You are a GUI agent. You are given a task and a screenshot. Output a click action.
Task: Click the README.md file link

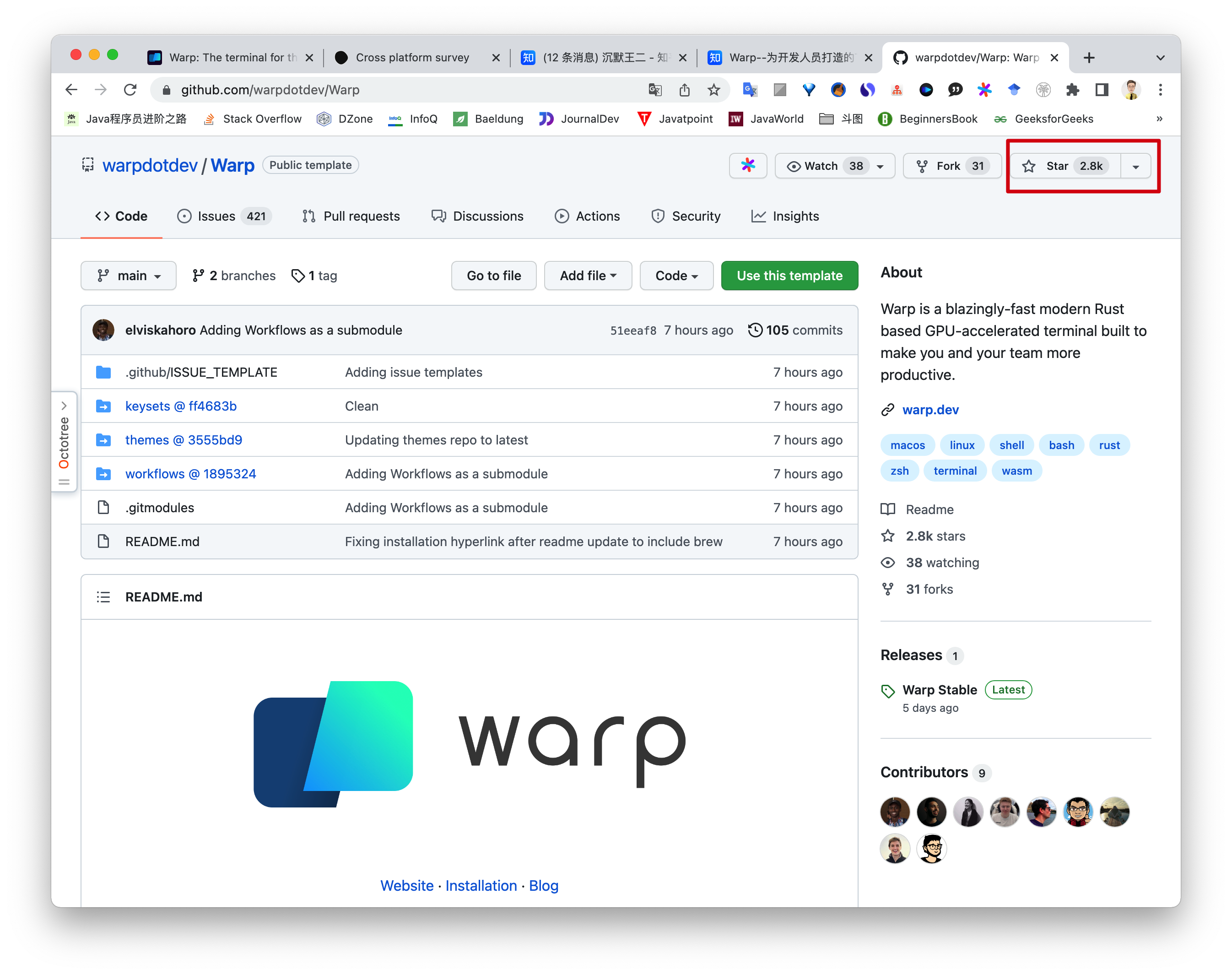[x=161, y=541]
